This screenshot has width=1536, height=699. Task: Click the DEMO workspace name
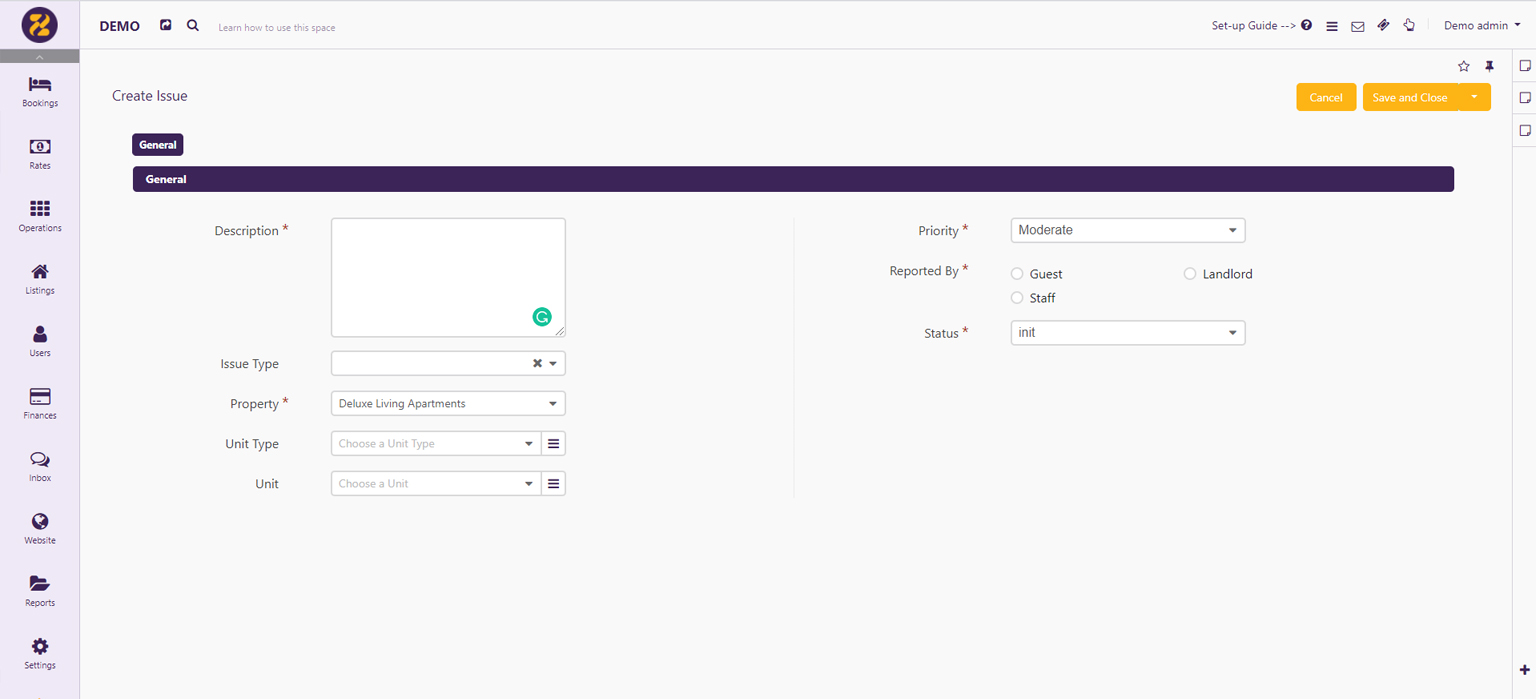[120, 26]
